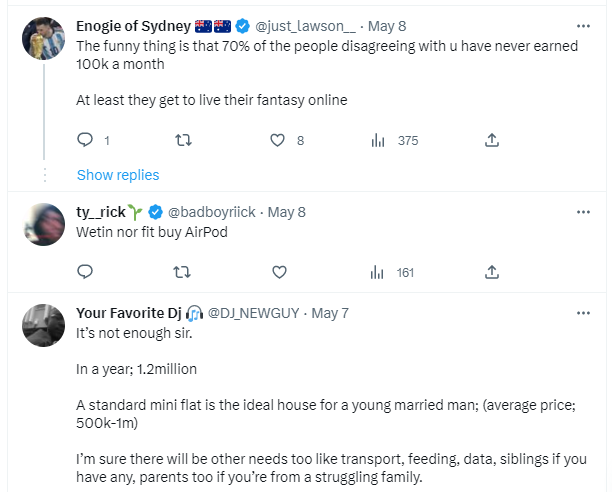Retweet ty__rick's AirPod tweet
Viewport: 612px width, 492px height.
pos(182,271)
